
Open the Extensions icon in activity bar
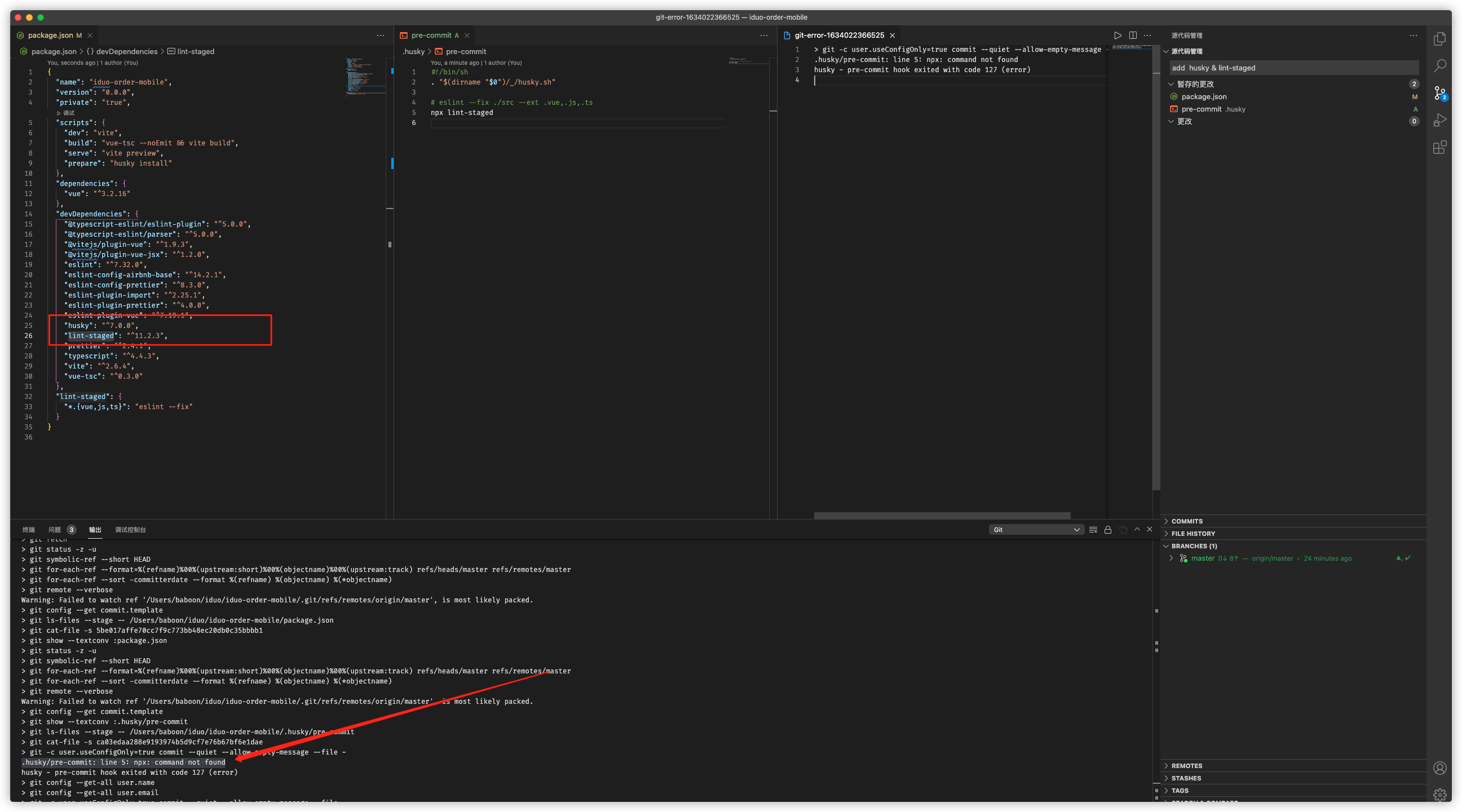(1441, 148)
